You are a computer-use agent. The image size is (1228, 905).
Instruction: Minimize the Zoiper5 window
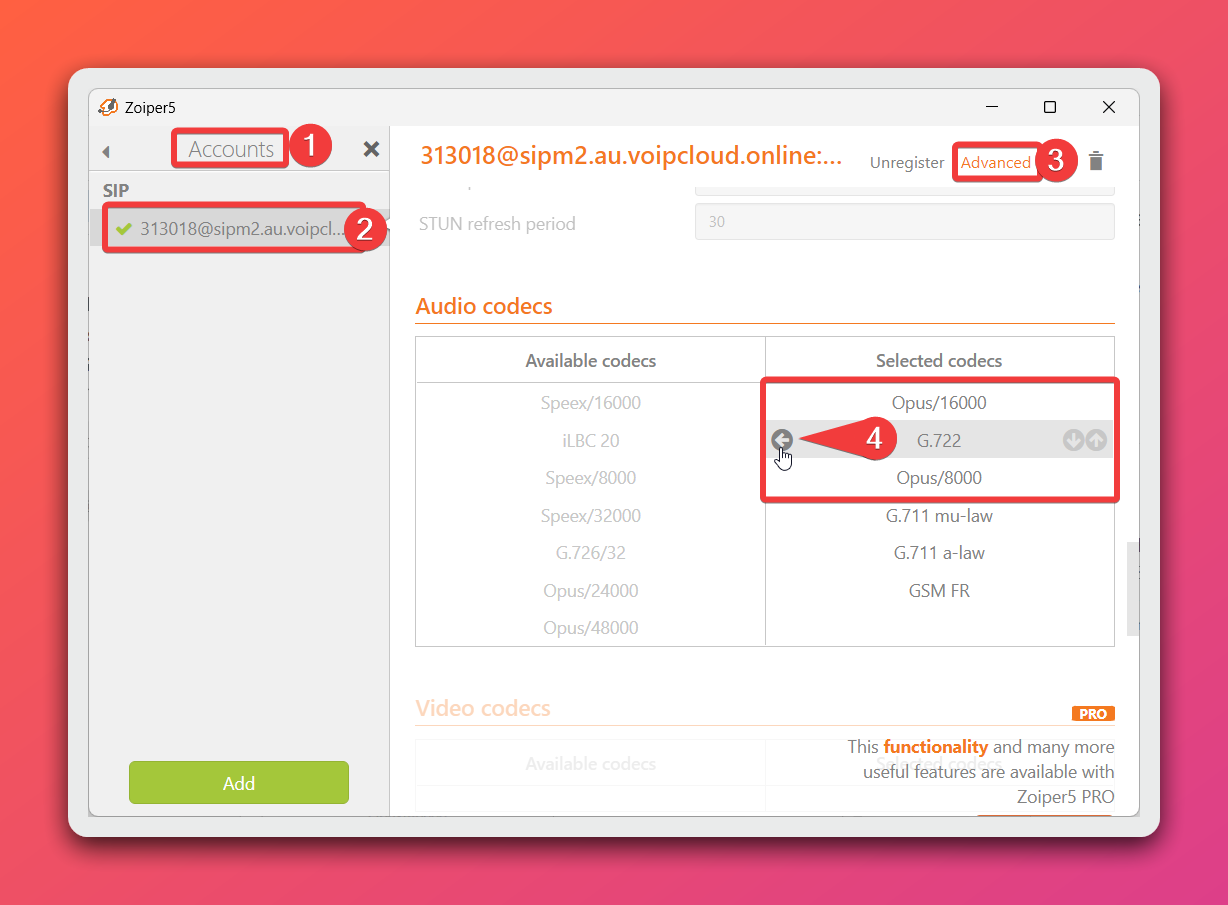[991, 107]
